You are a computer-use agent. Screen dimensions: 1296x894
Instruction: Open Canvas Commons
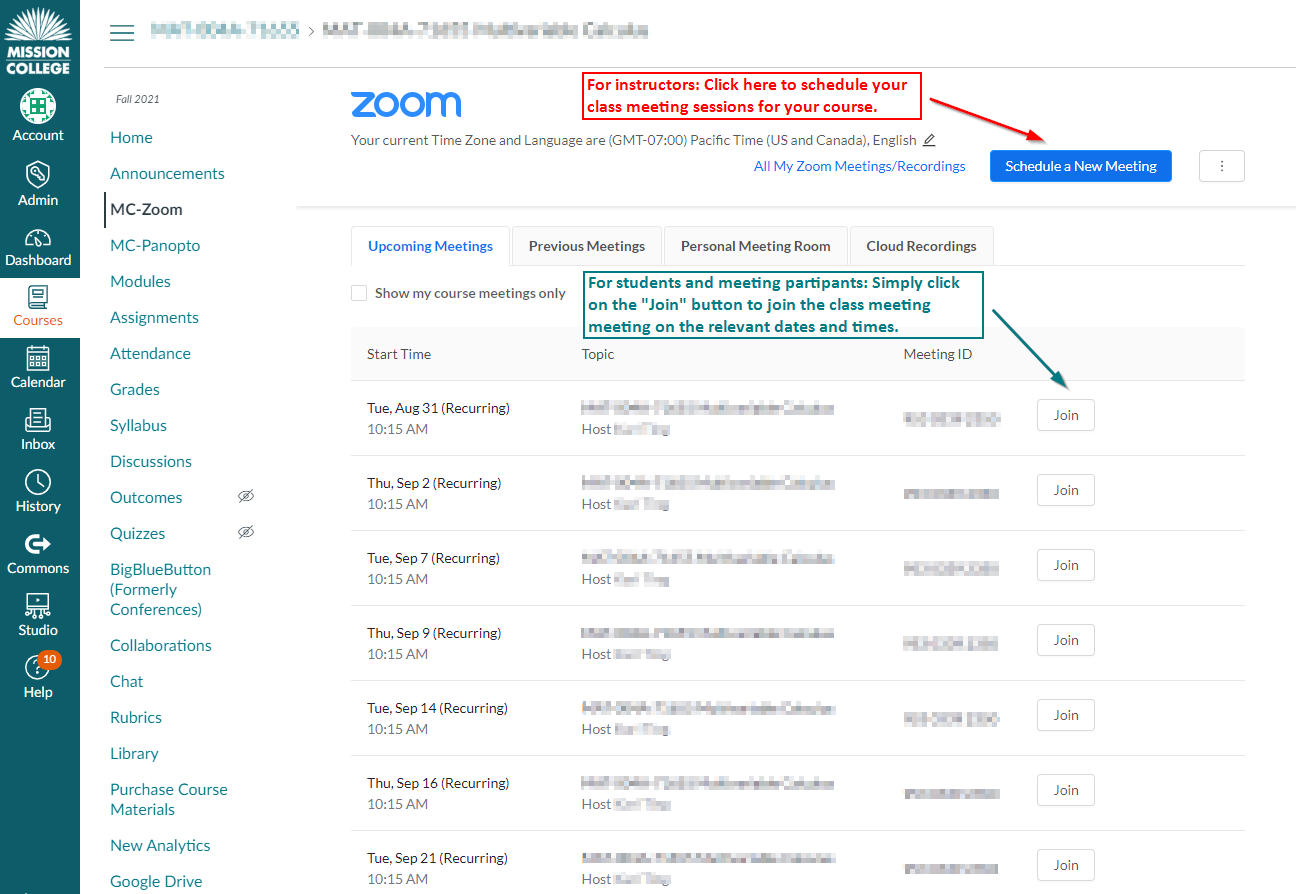38,554
